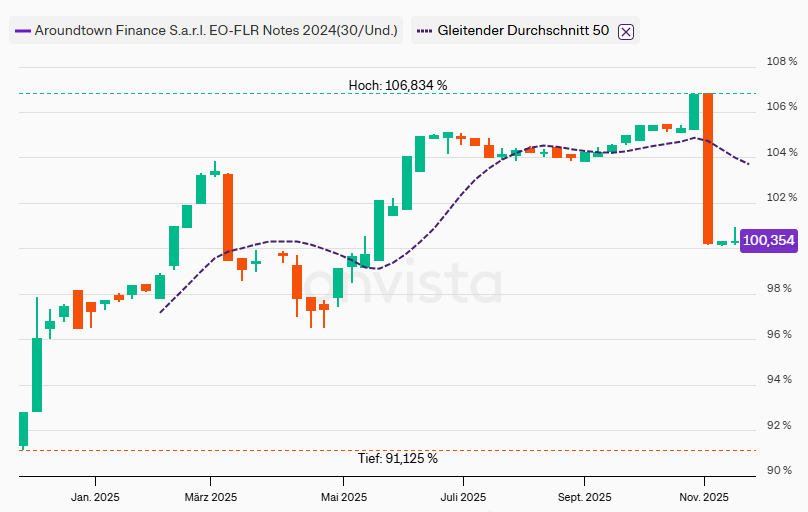Screen dimensions: 808x512
Task: Click the Aroundtown Finance notes legend label
Action: (x=216, y=30)
